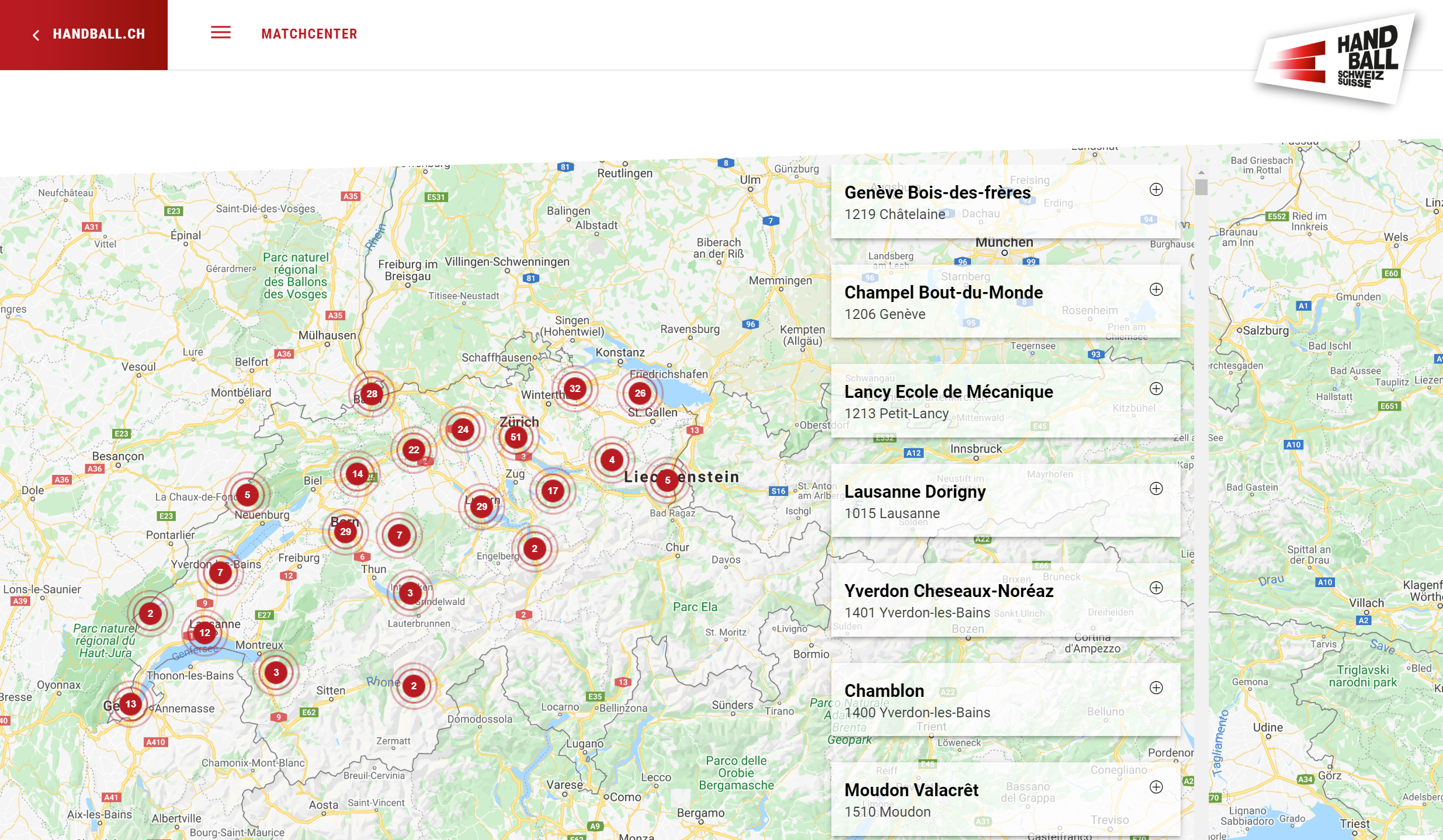Click the Winterthur cluster marker showing 32
The height and width of the screenshot is (840, 1443).
[575, 388]
